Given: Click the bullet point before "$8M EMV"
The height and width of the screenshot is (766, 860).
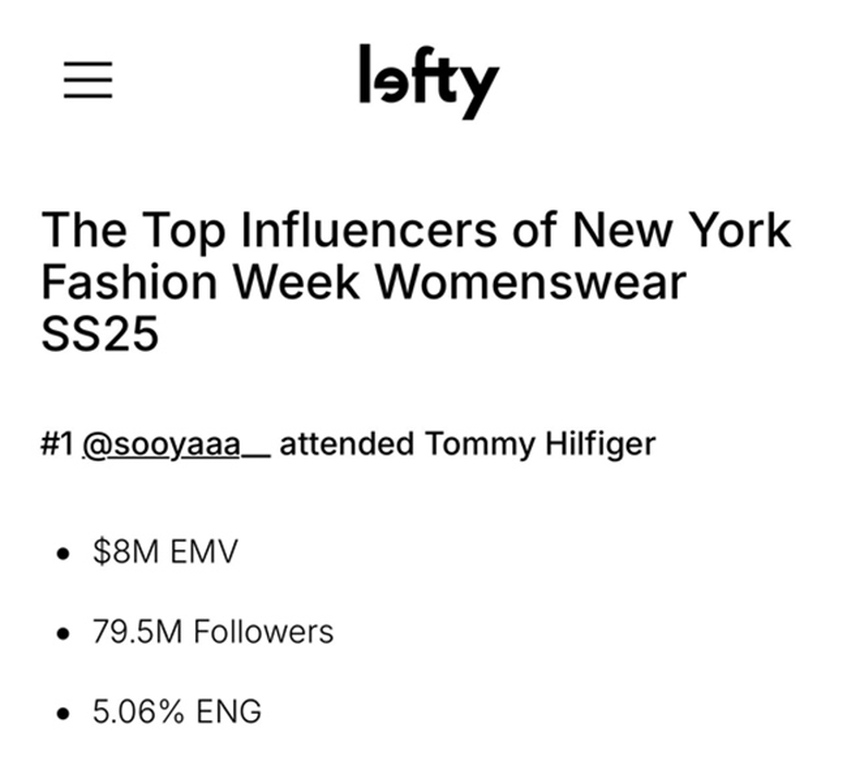Looking at the screenshot, I should tap(66, 553).
